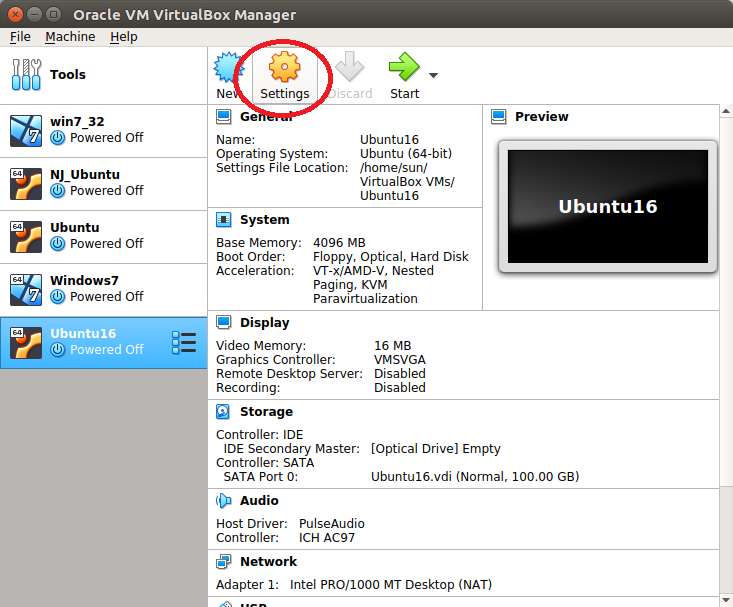The width and height of the screenshot is (733, 607).
Task: Click NJ_Ubuntu Powered Off state icon
Action: pos(57,191)
